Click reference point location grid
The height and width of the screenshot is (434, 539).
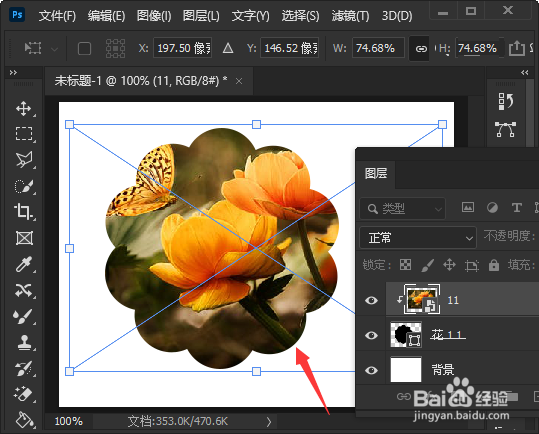(x=116, y=48)
